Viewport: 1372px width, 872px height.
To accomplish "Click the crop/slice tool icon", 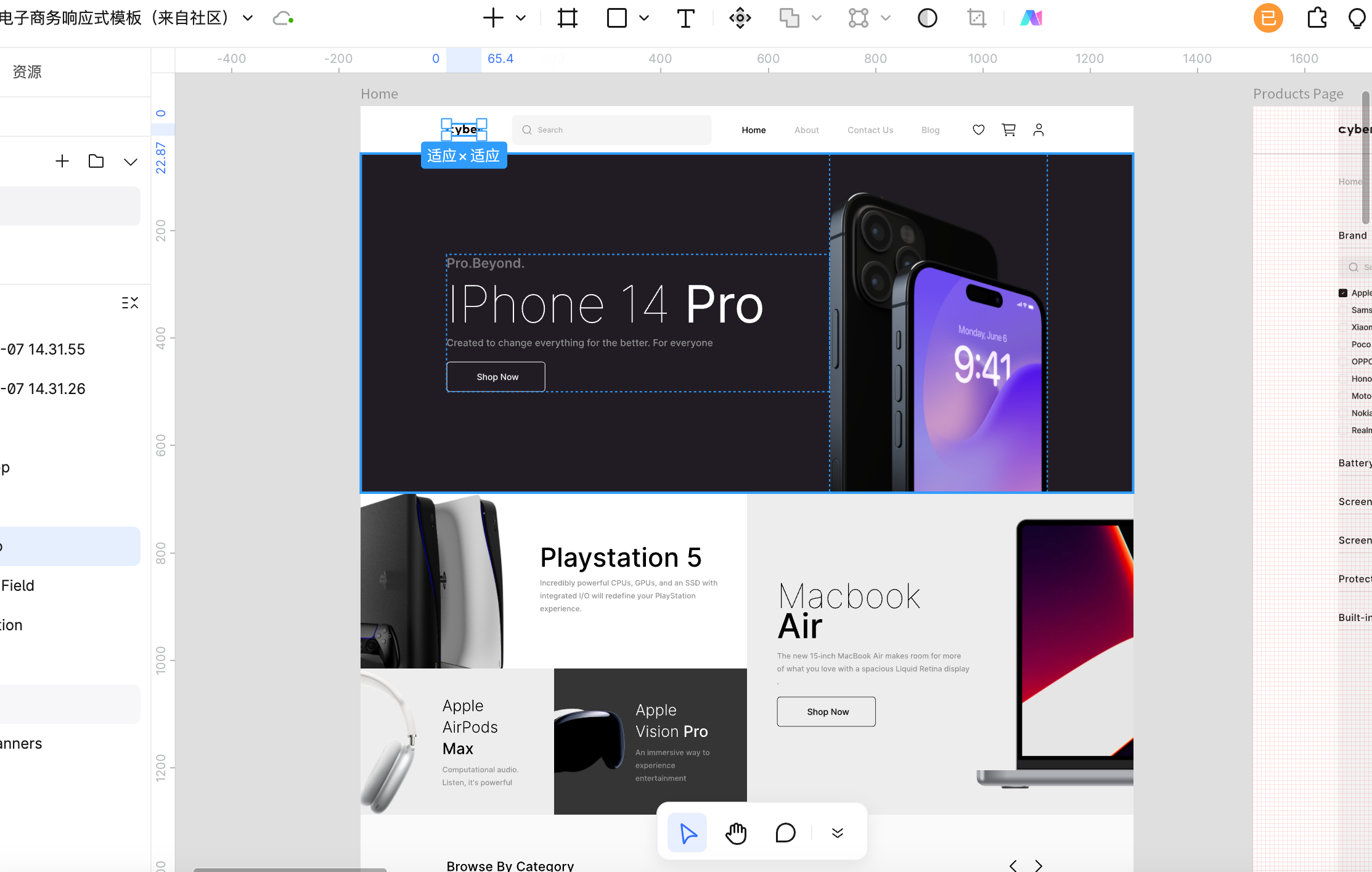I will pyautogui.click(x=977, y=18).
